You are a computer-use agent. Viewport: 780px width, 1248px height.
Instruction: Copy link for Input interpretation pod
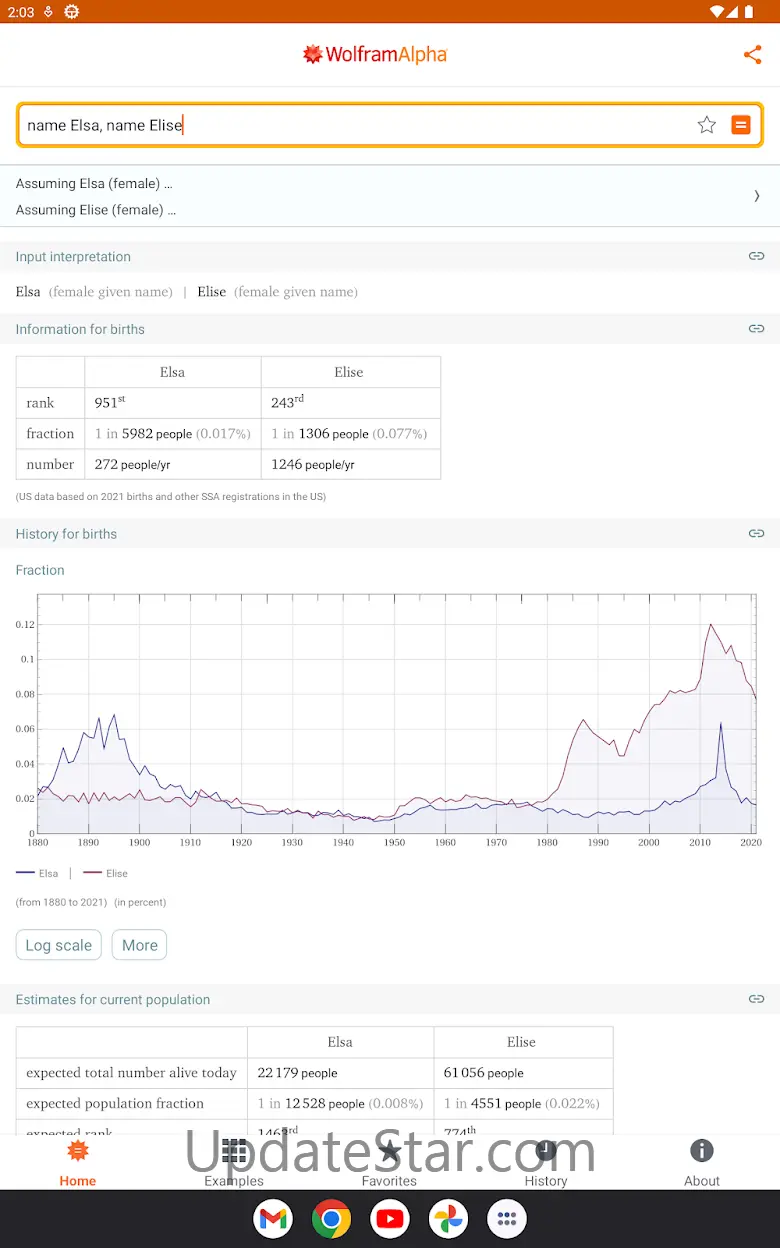tap(756, 257)
